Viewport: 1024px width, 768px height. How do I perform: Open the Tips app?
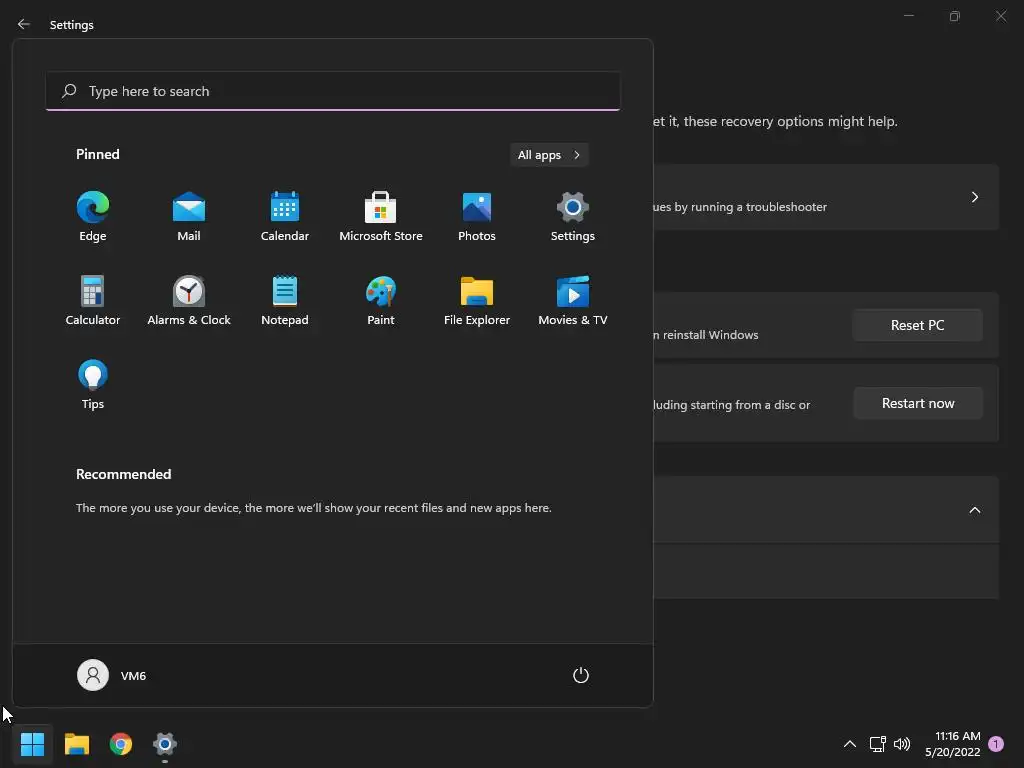pyautogui.click(x=93, y=385)
